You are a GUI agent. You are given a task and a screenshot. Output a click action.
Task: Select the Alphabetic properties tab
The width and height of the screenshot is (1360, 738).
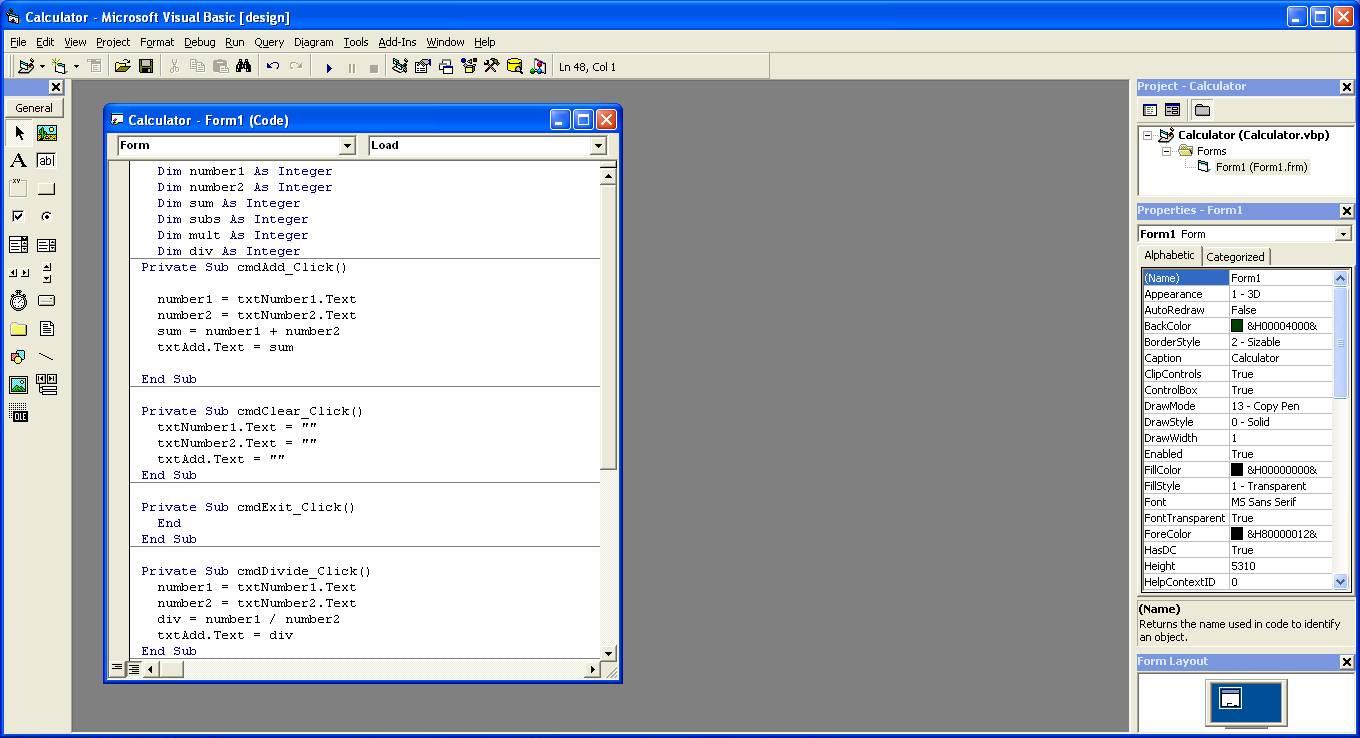[x=1168, y=255]
